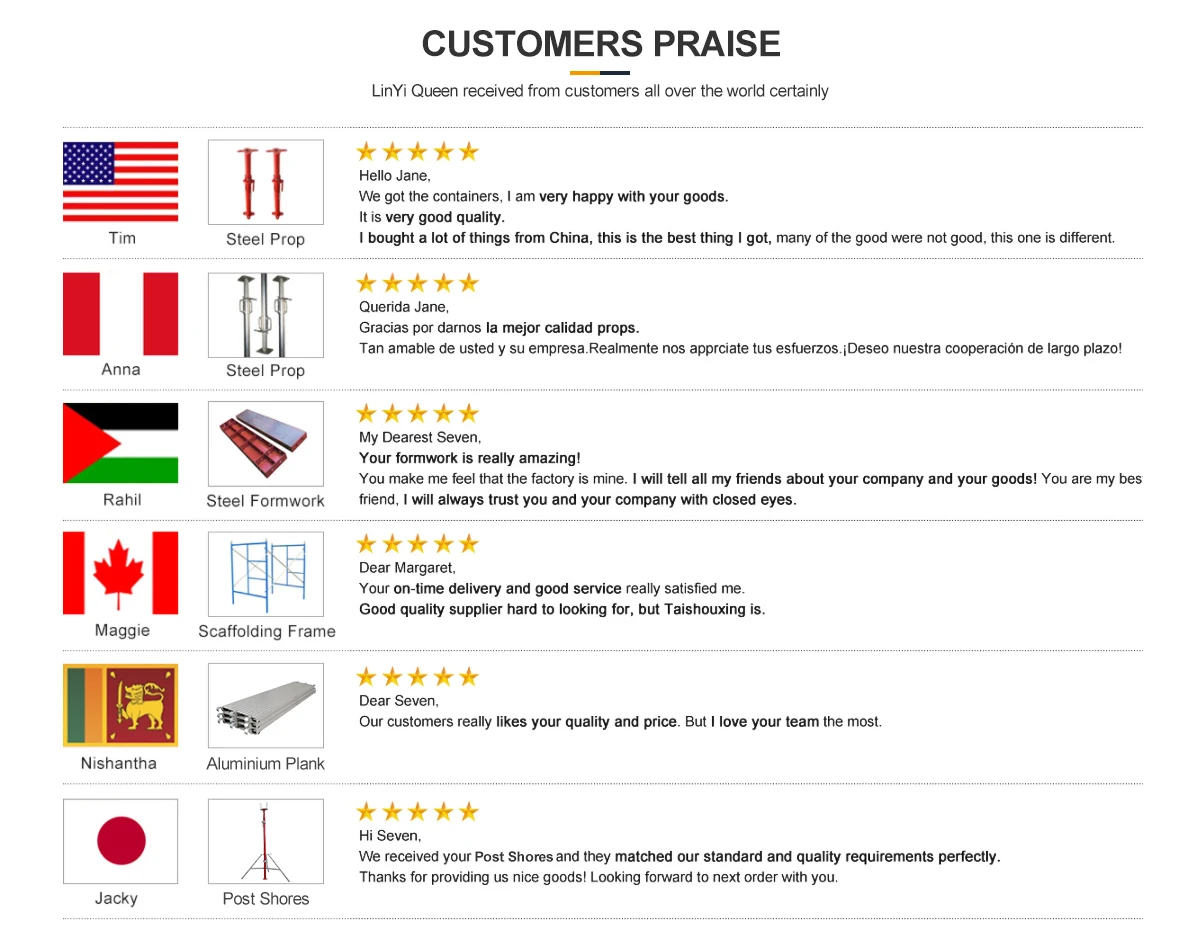This screenshot has height=950, width=1200.
Task: Click the United States flag icon
Action: 120,181
